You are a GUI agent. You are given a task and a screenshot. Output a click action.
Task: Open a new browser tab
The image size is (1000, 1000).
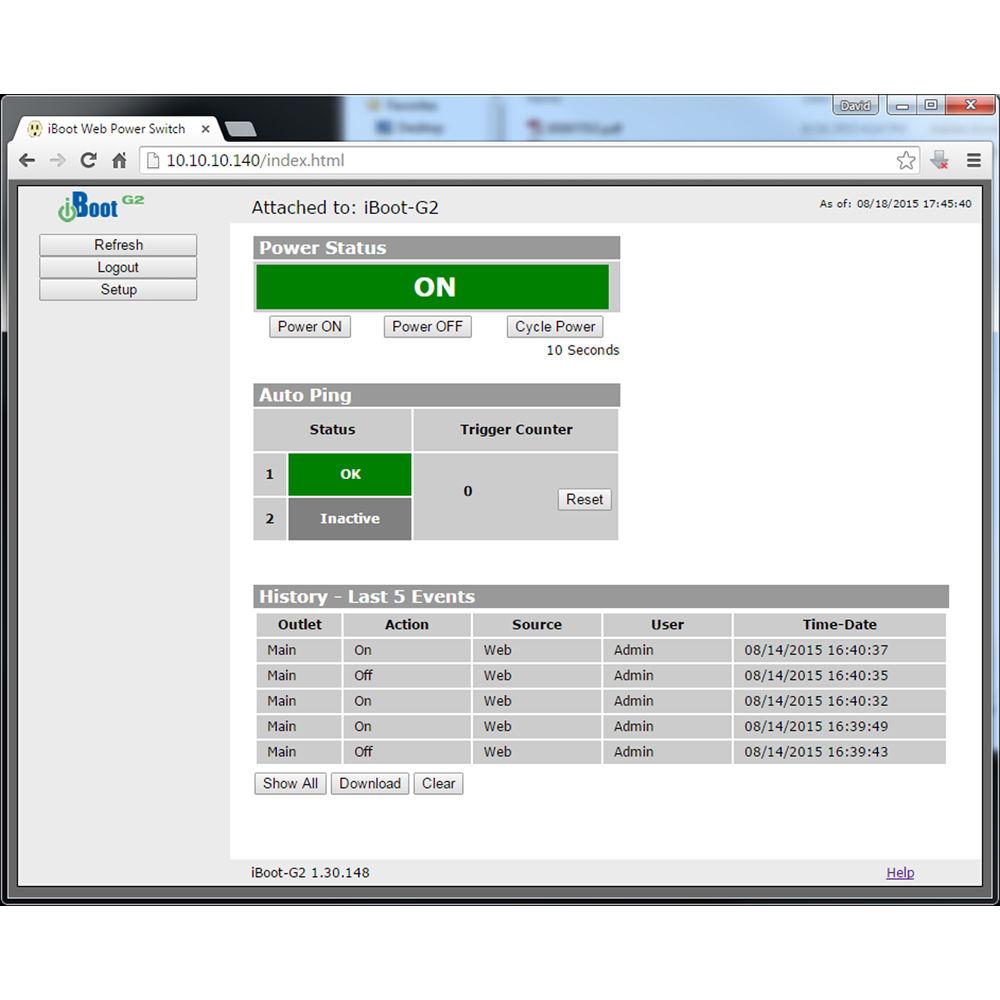pyautogui.click(x=241, y=129)
